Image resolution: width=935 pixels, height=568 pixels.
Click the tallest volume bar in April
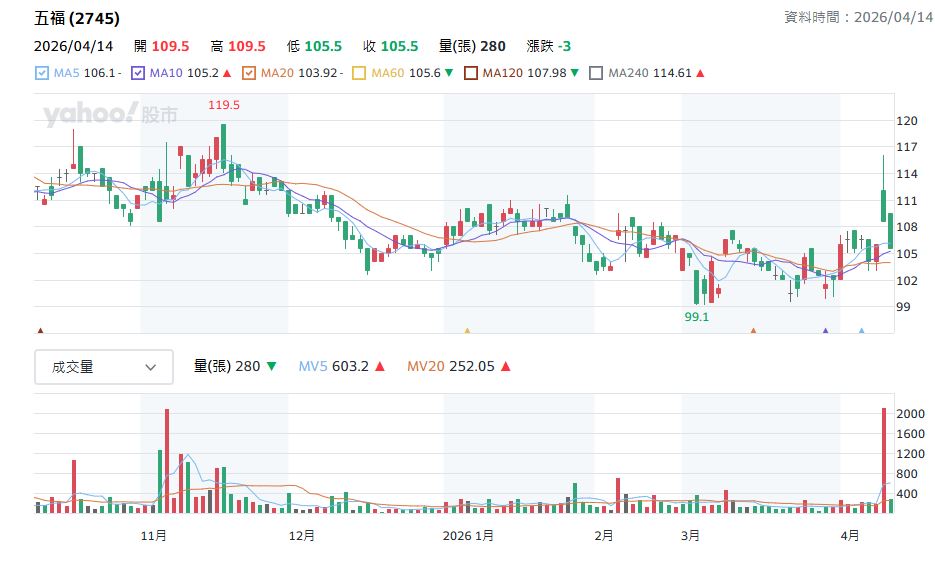[884, 460]
